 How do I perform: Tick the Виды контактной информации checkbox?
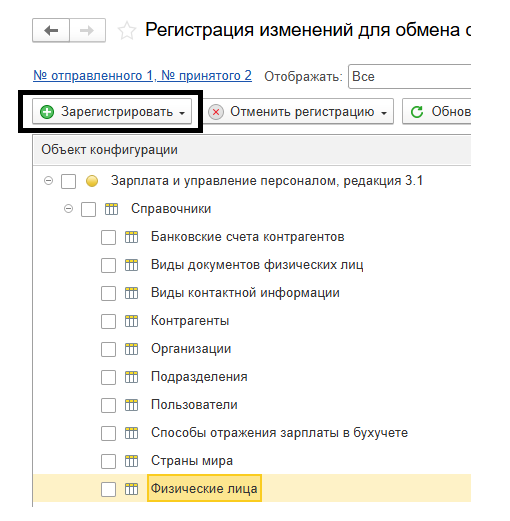pyautogui.click(x=108, y=294)
